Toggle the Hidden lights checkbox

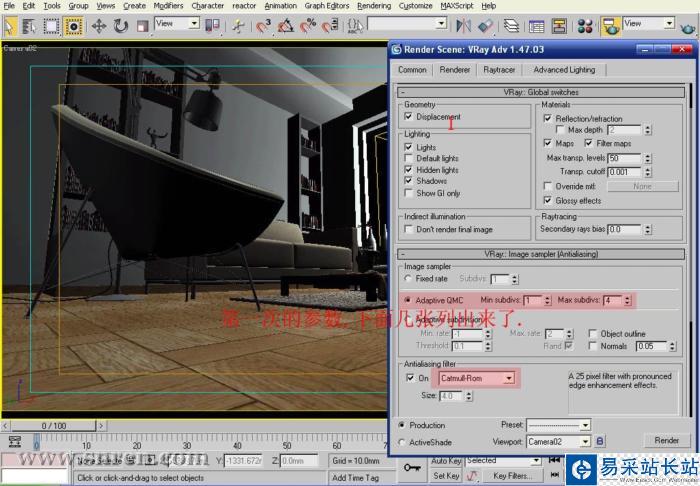(408, 170)
